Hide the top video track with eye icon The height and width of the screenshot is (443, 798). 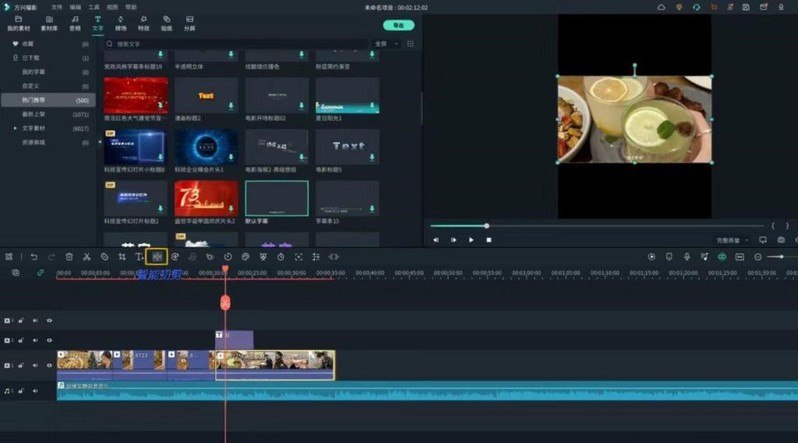[x=49, y=321]
